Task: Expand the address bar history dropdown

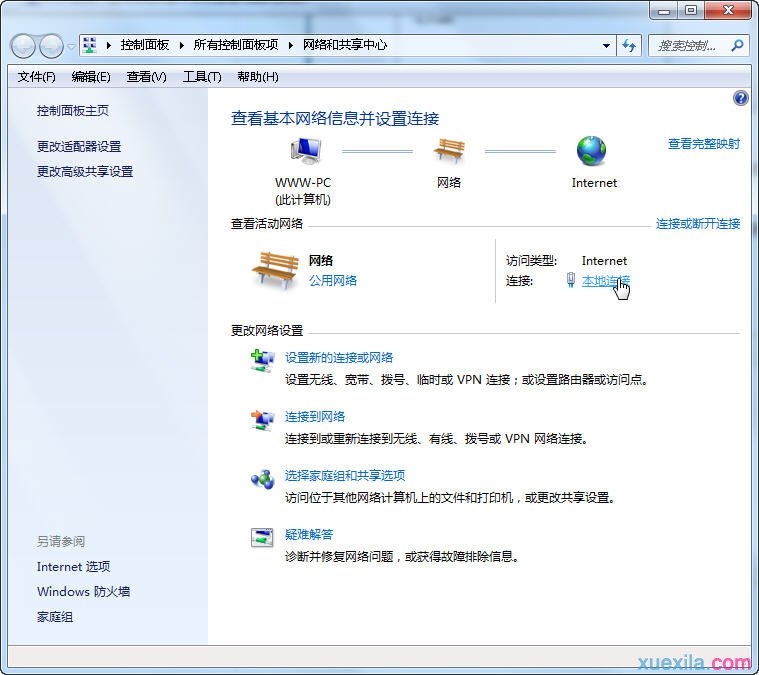Action: pos(606,46)
